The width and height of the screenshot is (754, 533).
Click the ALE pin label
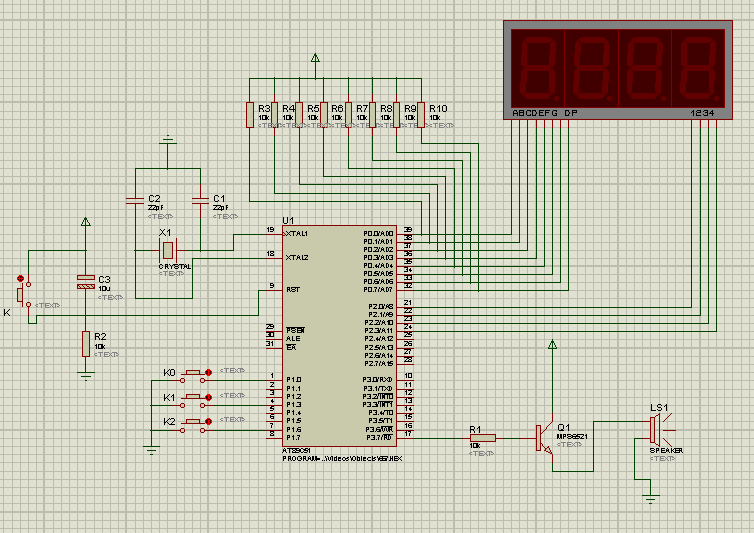293,339
